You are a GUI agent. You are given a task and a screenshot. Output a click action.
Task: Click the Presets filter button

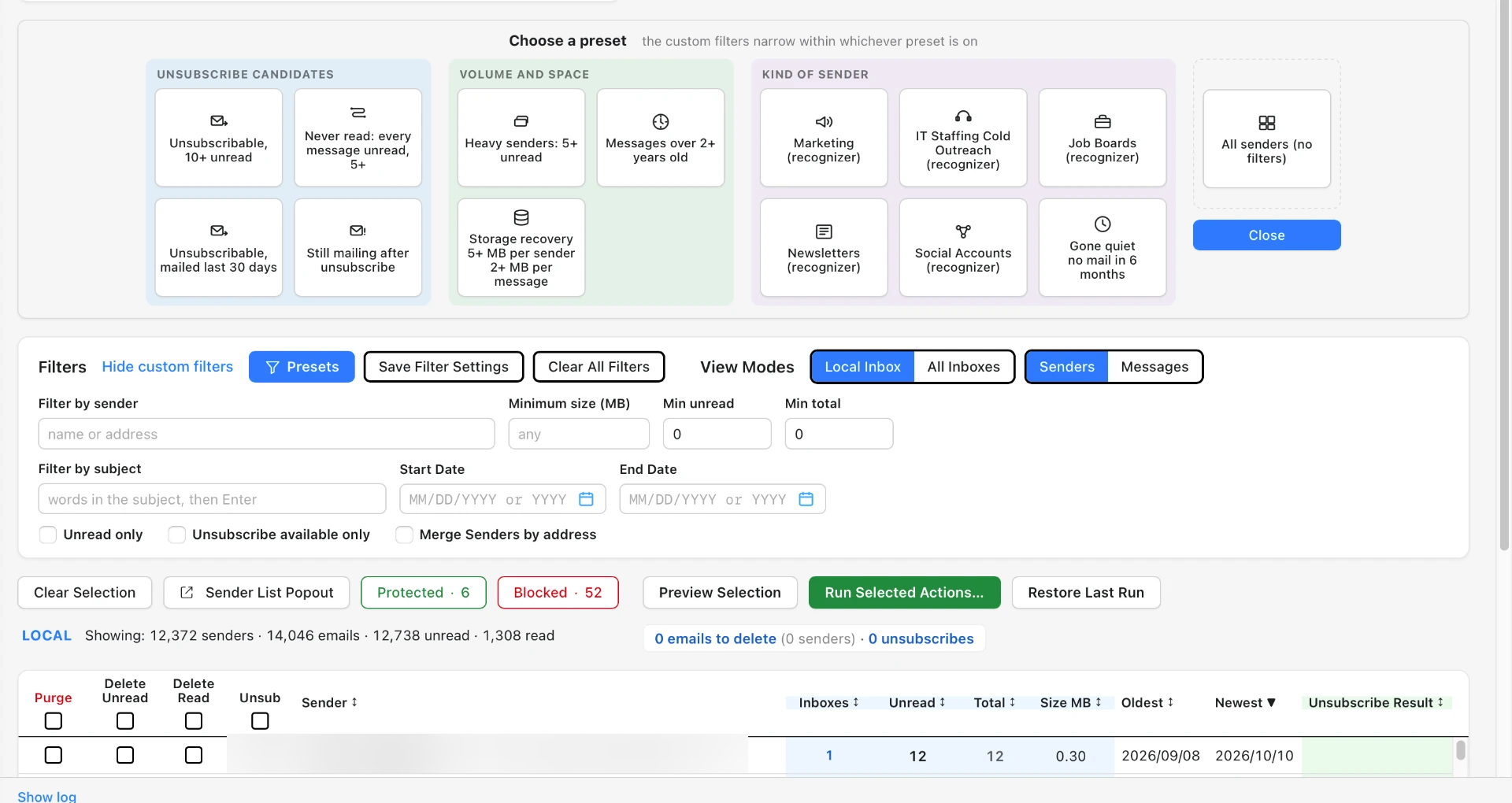302,367
